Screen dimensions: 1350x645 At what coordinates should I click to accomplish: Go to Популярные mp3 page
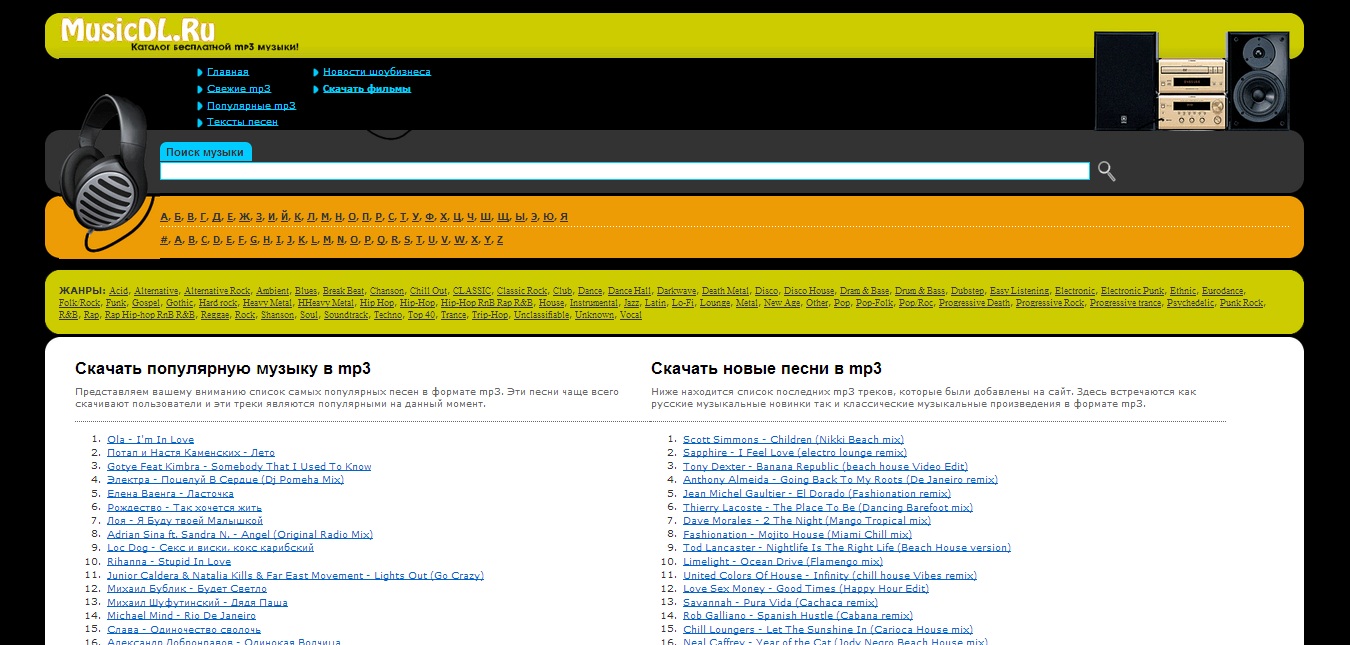coord(251,105)
